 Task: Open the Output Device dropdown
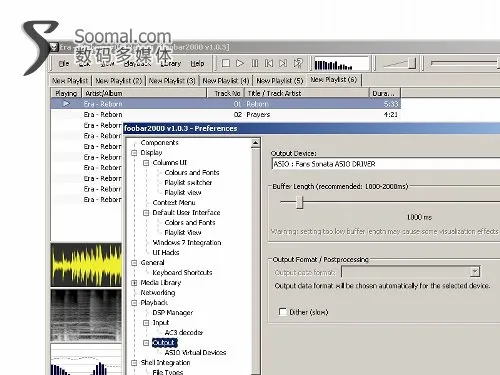point(386,164)
